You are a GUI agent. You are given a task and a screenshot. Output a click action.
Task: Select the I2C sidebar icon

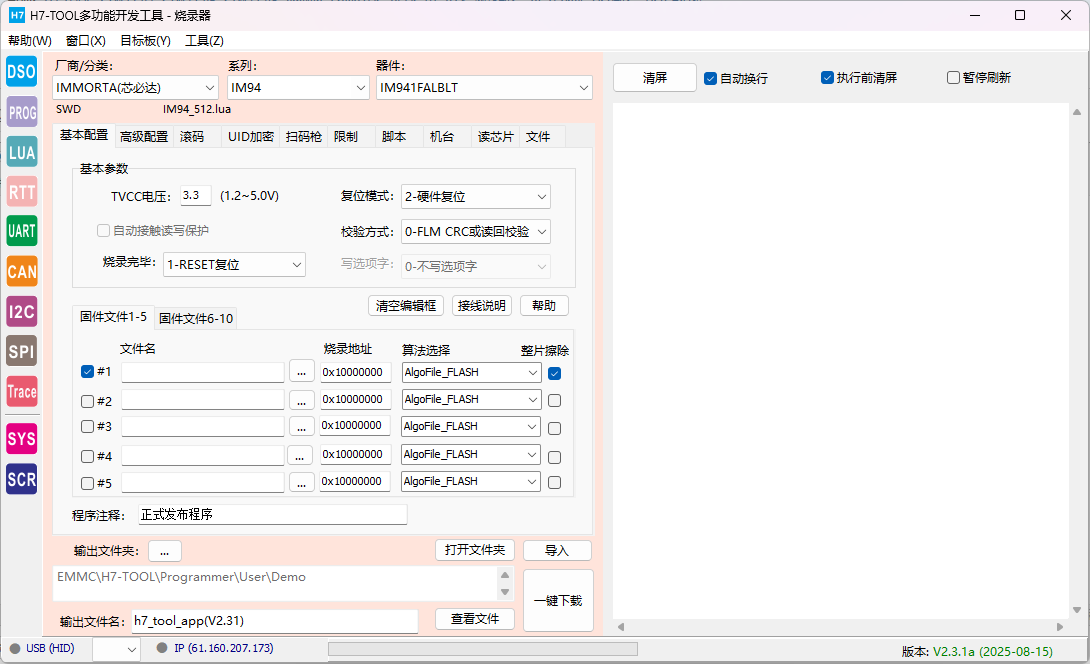[x=22, y=311]
